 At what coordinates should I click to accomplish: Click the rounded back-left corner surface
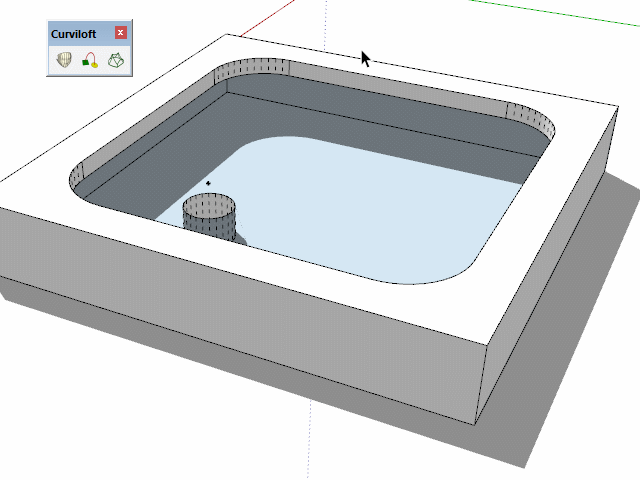250,74
